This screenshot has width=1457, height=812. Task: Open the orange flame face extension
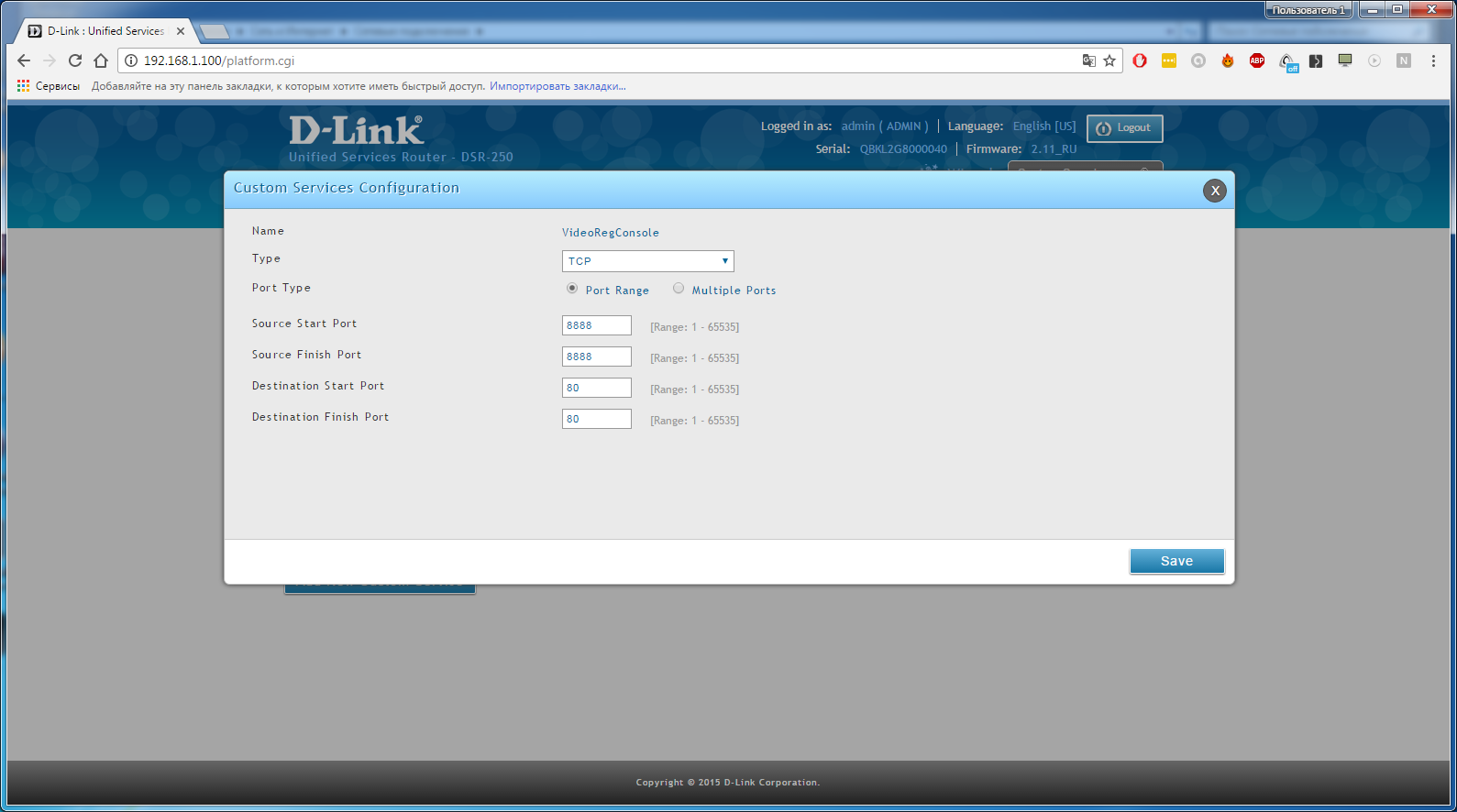(1228, 60)
